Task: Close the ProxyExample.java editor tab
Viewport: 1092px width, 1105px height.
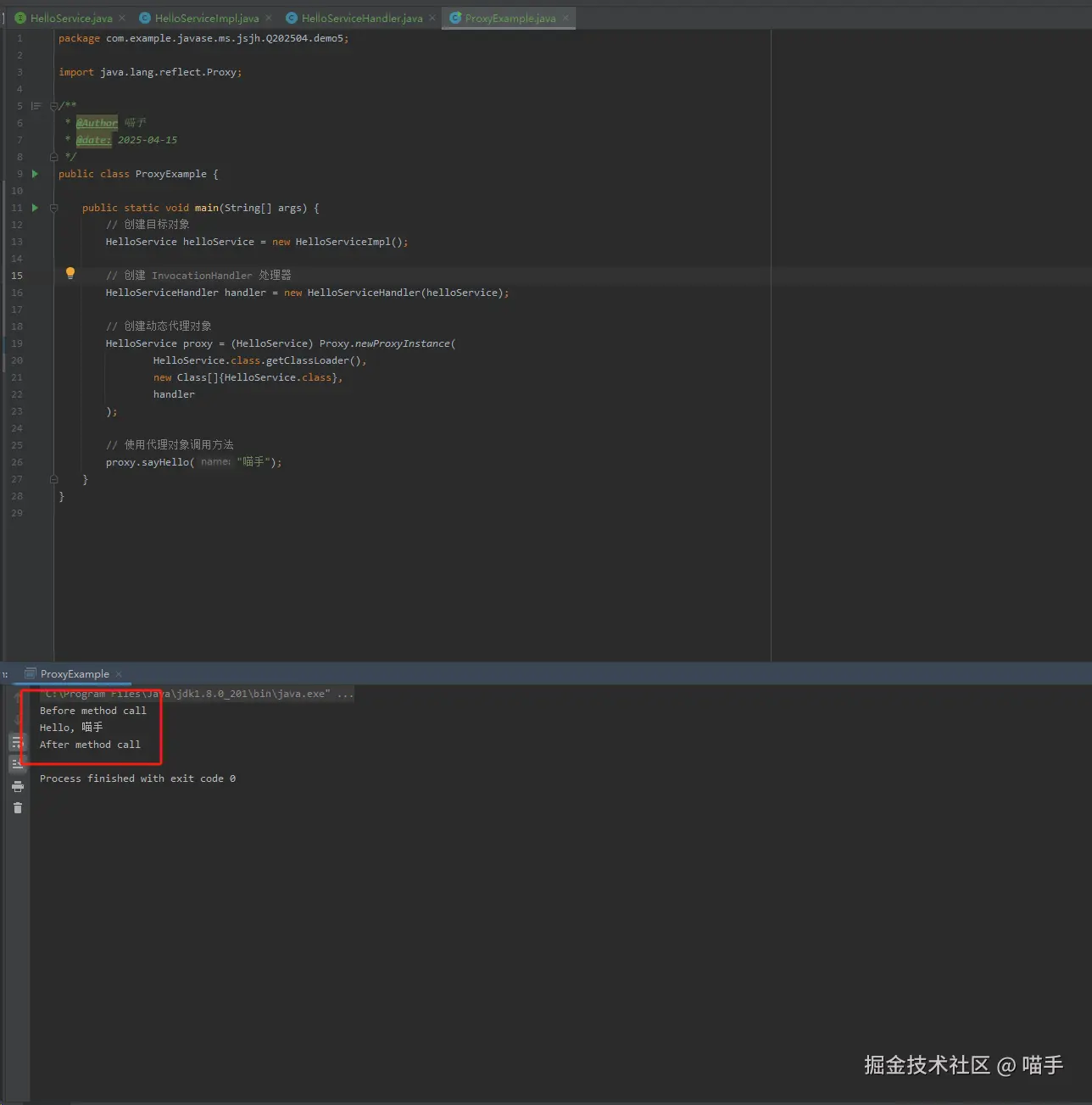Action: 565,18
